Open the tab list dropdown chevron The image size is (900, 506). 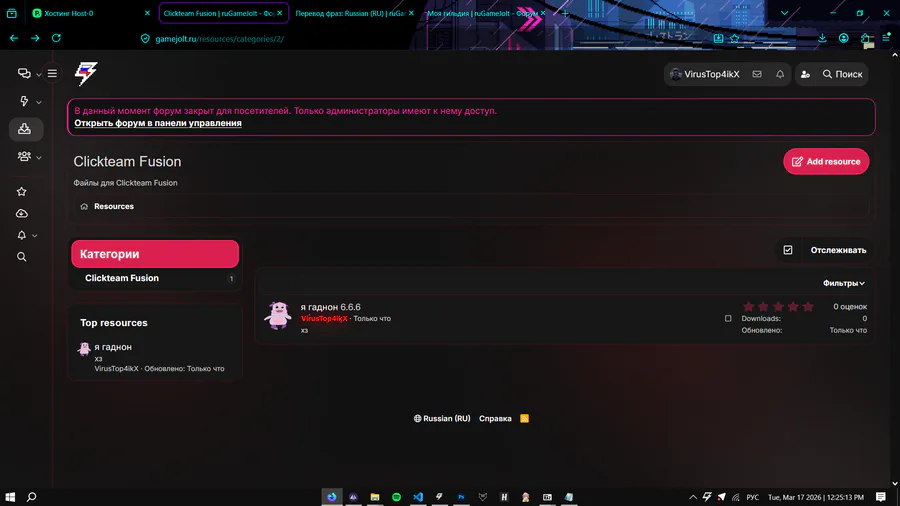784,13
